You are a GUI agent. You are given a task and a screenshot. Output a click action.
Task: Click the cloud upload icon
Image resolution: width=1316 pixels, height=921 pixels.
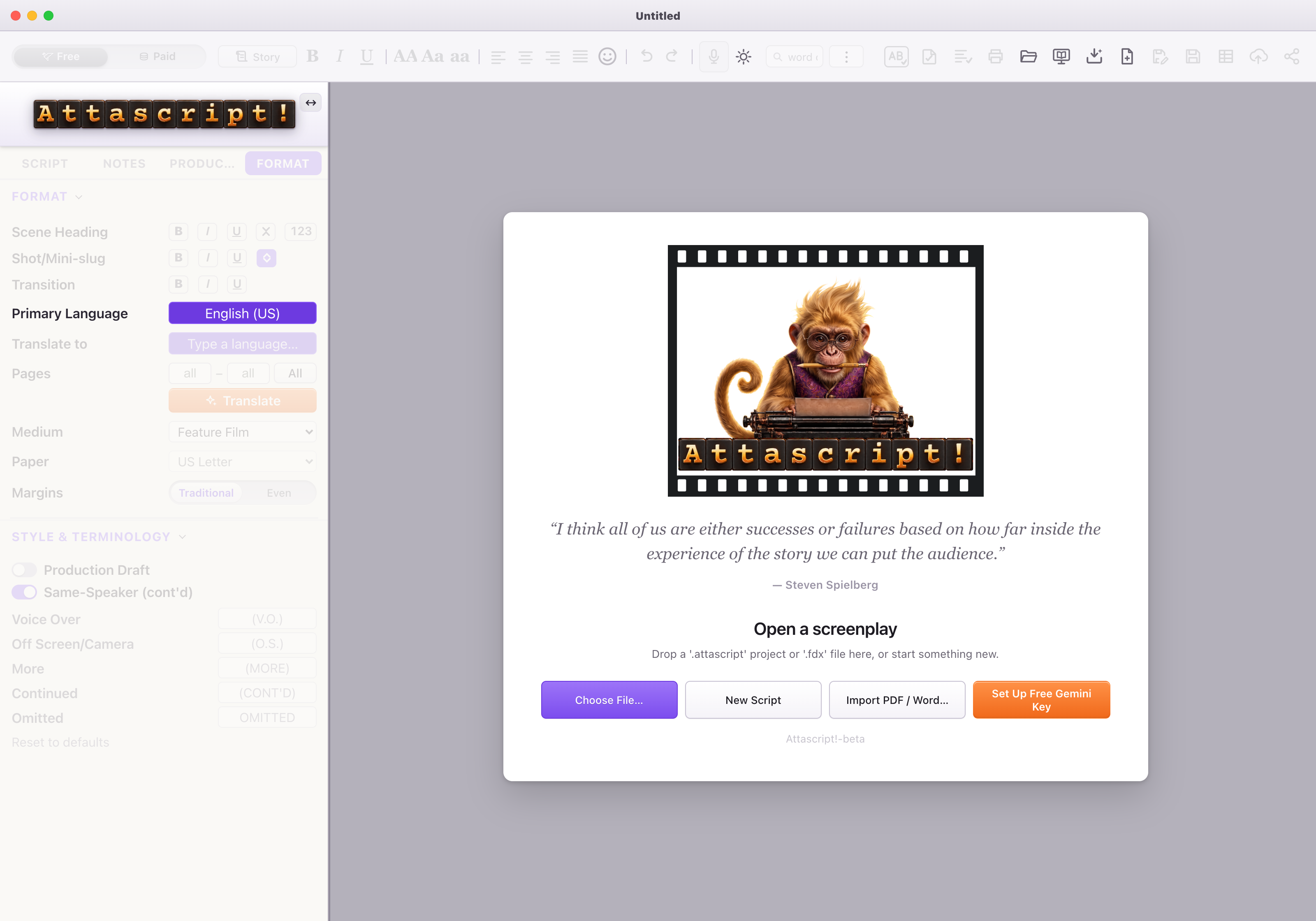tap(1259, 56)
